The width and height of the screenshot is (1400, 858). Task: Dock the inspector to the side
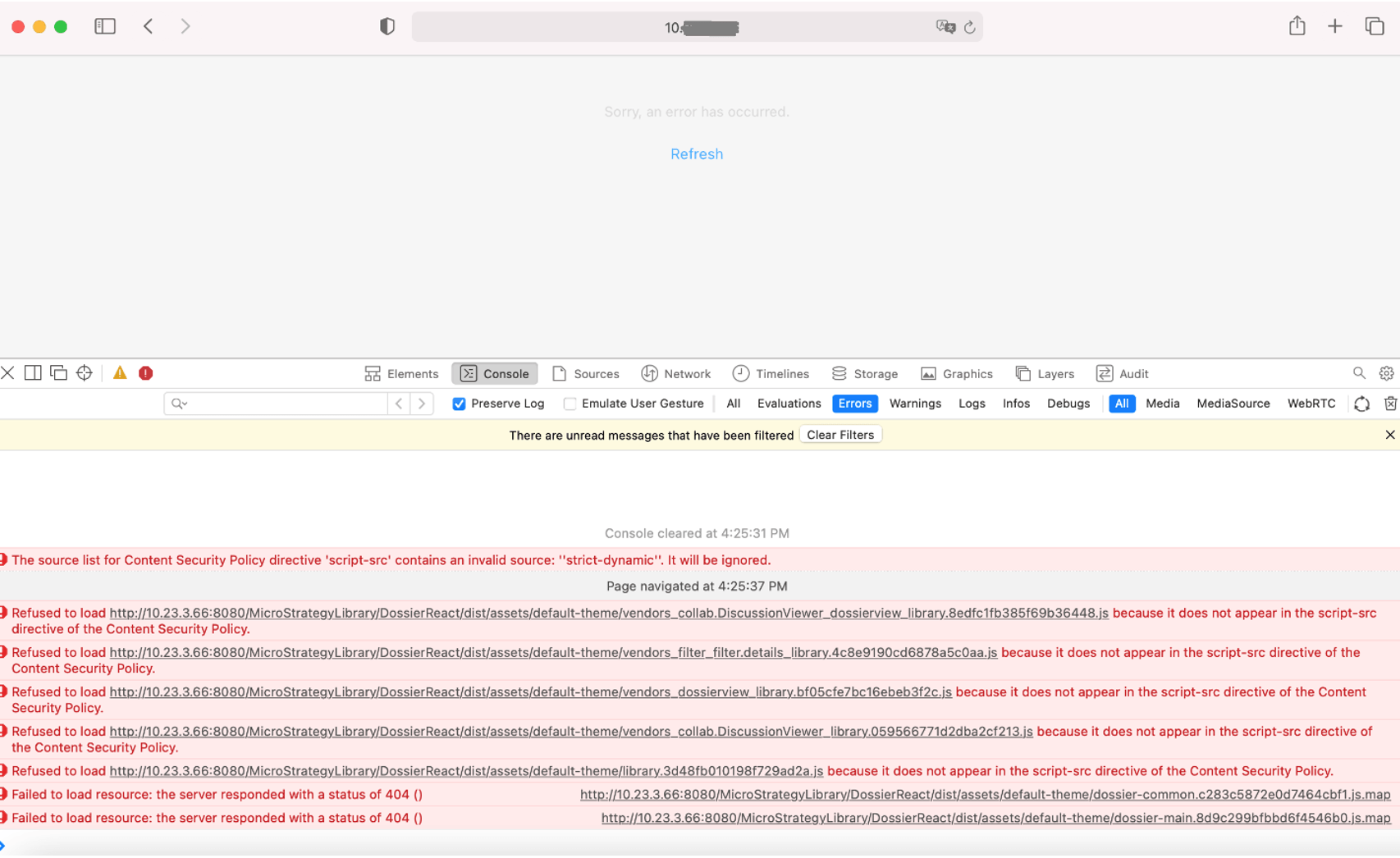33,373
